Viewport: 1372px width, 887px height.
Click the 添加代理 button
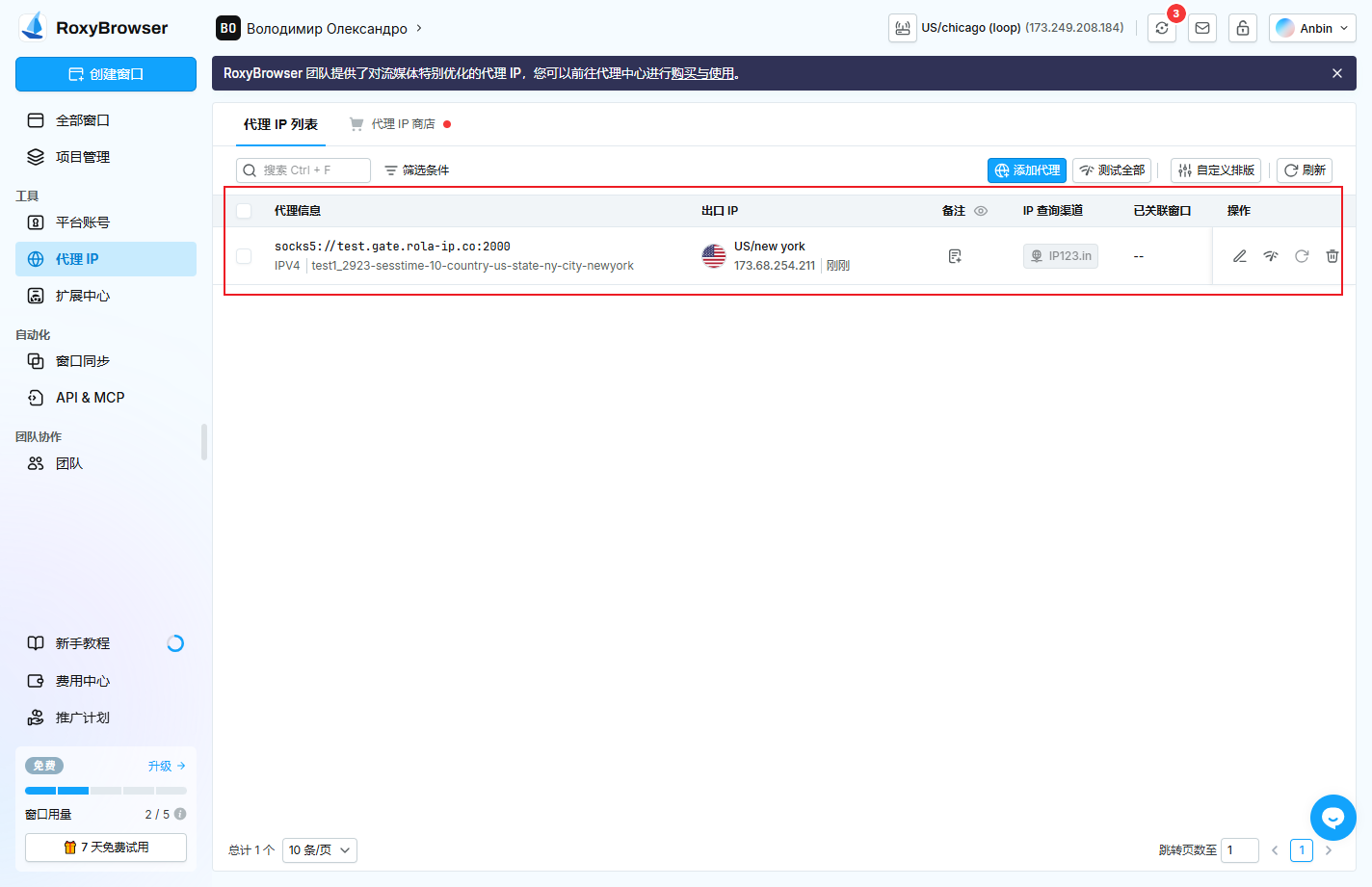click(x=1026, y=170)
